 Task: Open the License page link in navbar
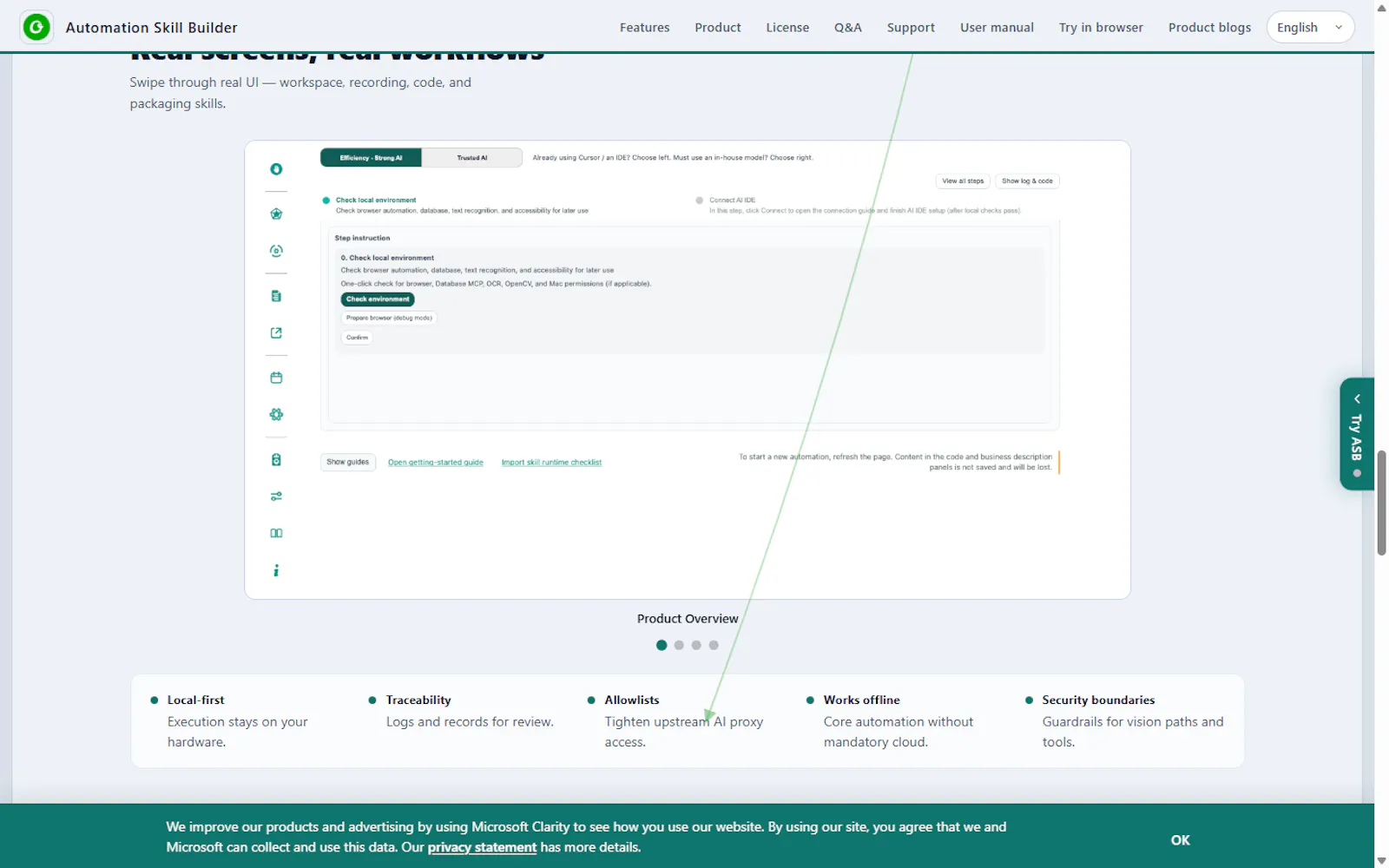coord(787,28)
